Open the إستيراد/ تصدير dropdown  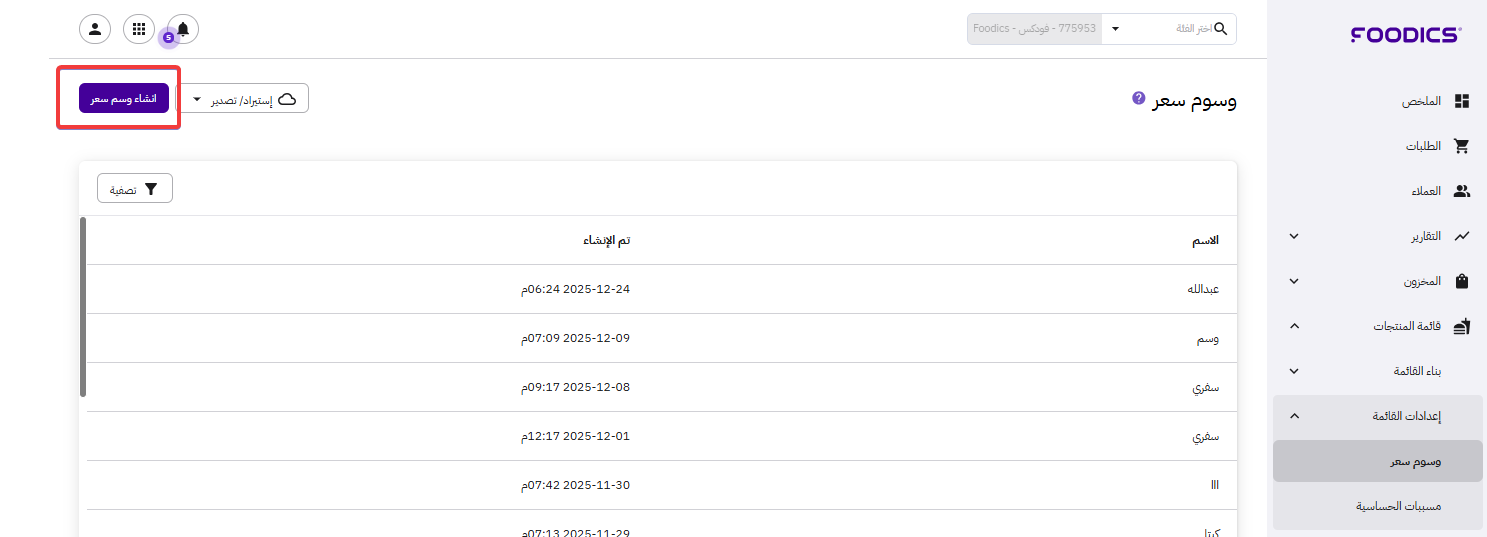[x=243, y=99]
